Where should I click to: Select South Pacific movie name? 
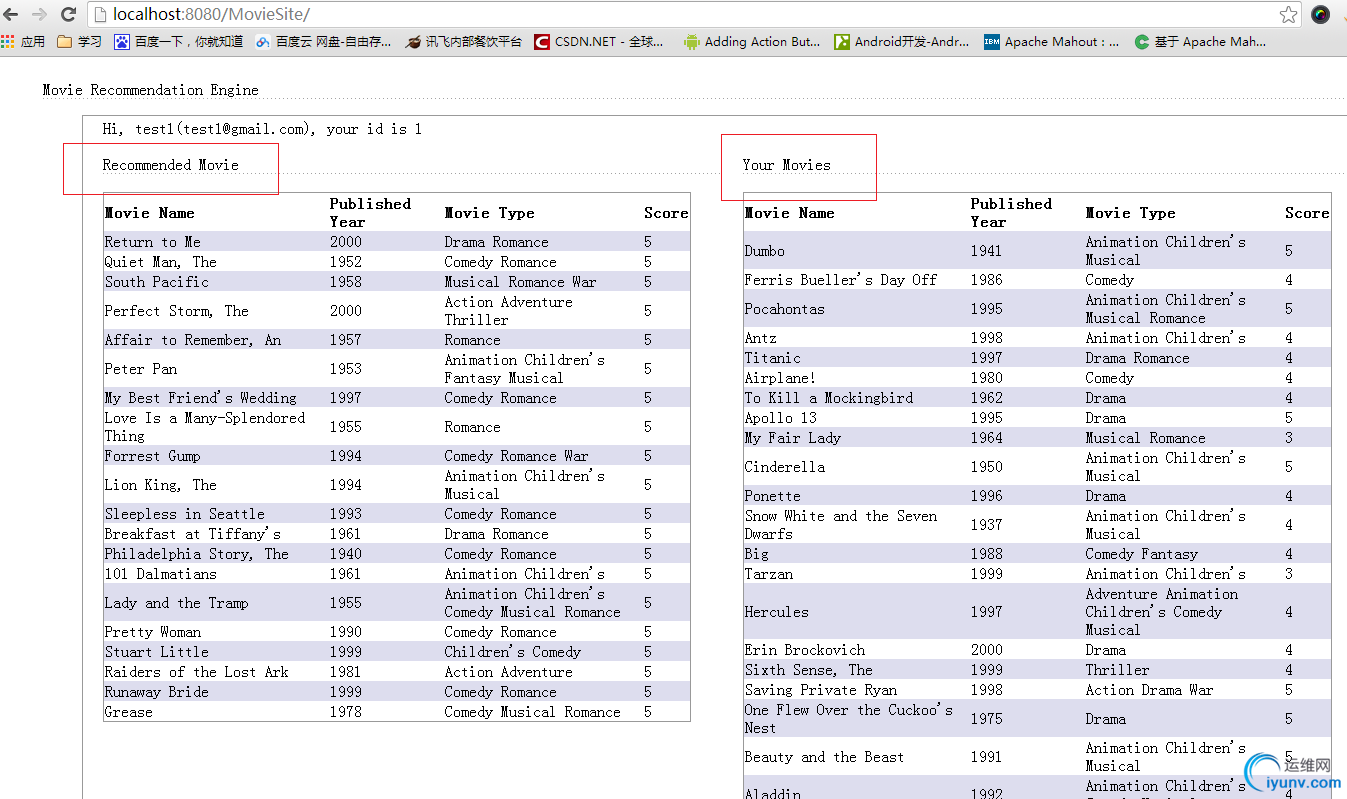click(x=156, y=282)
